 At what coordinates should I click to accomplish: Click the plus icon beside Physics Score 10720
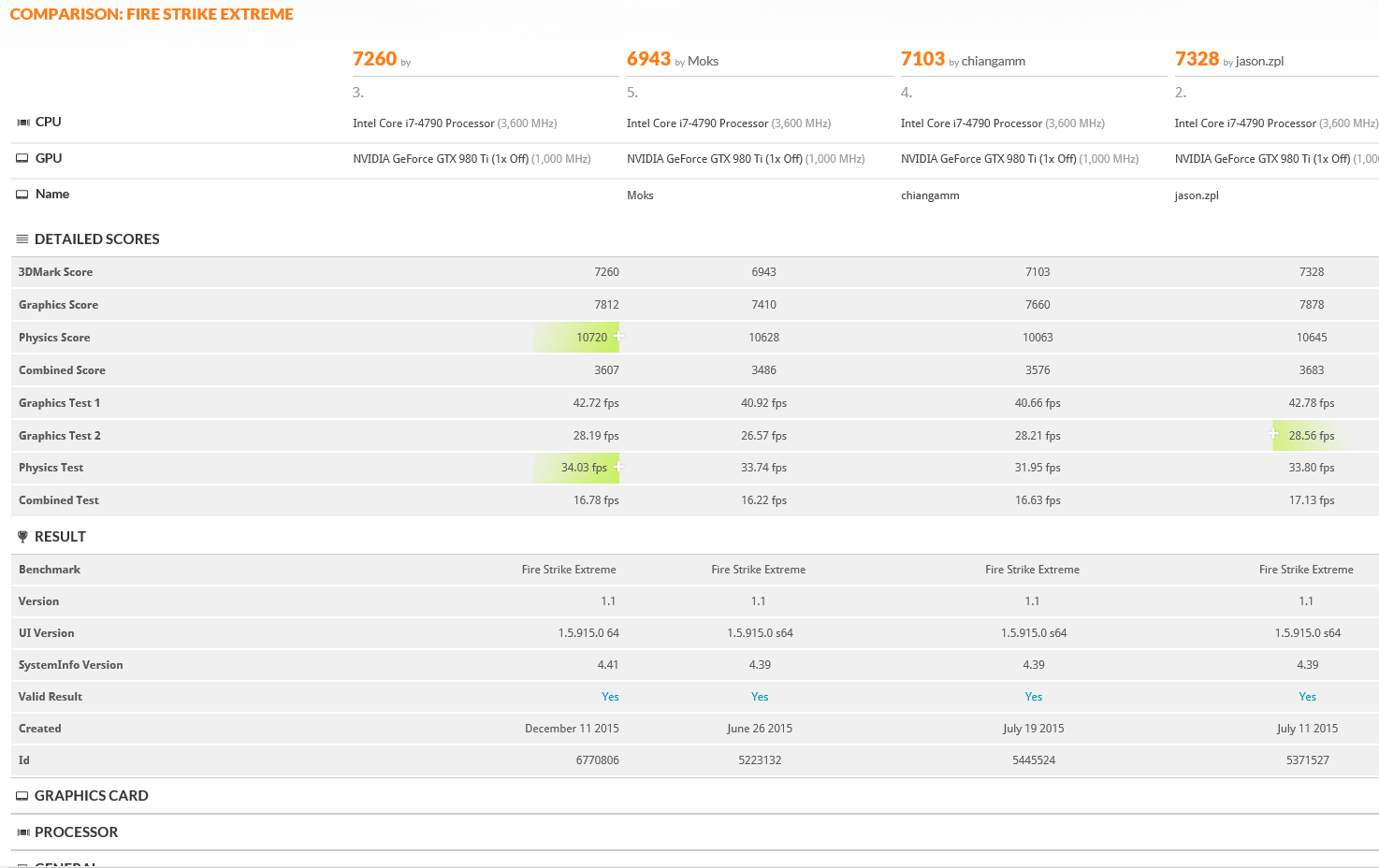[618, 336]
